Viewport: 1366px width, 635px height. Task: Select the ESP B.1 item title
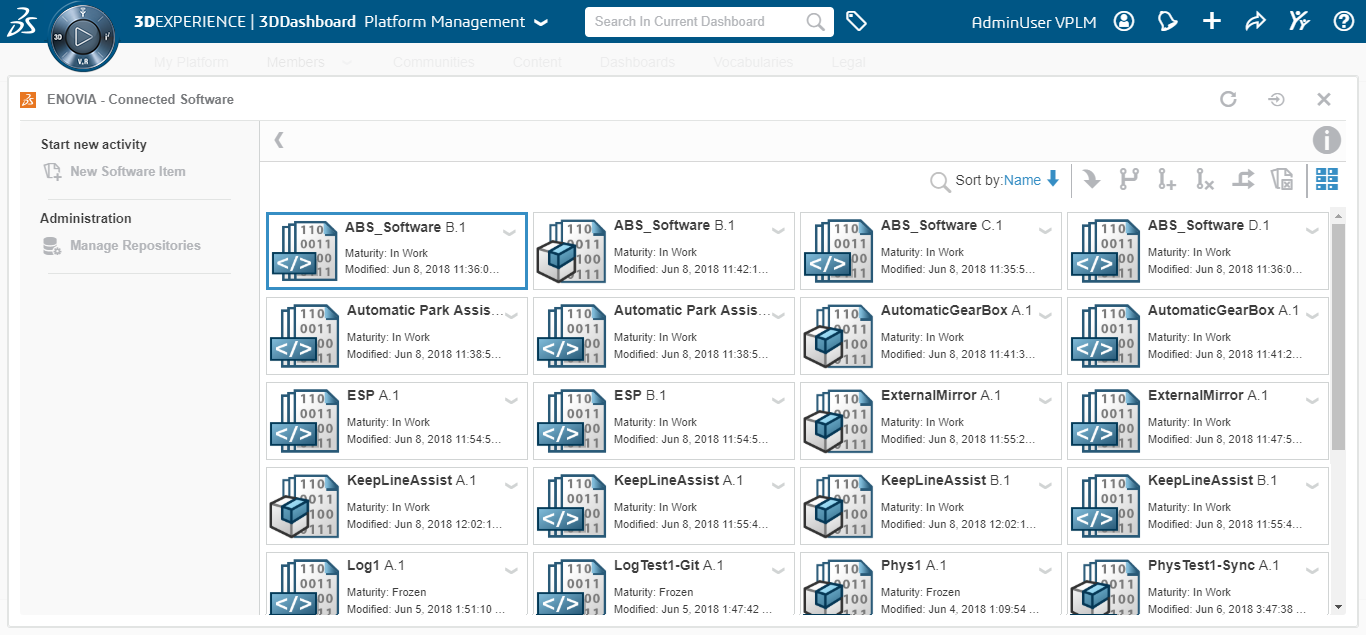(x=640, y=396)
